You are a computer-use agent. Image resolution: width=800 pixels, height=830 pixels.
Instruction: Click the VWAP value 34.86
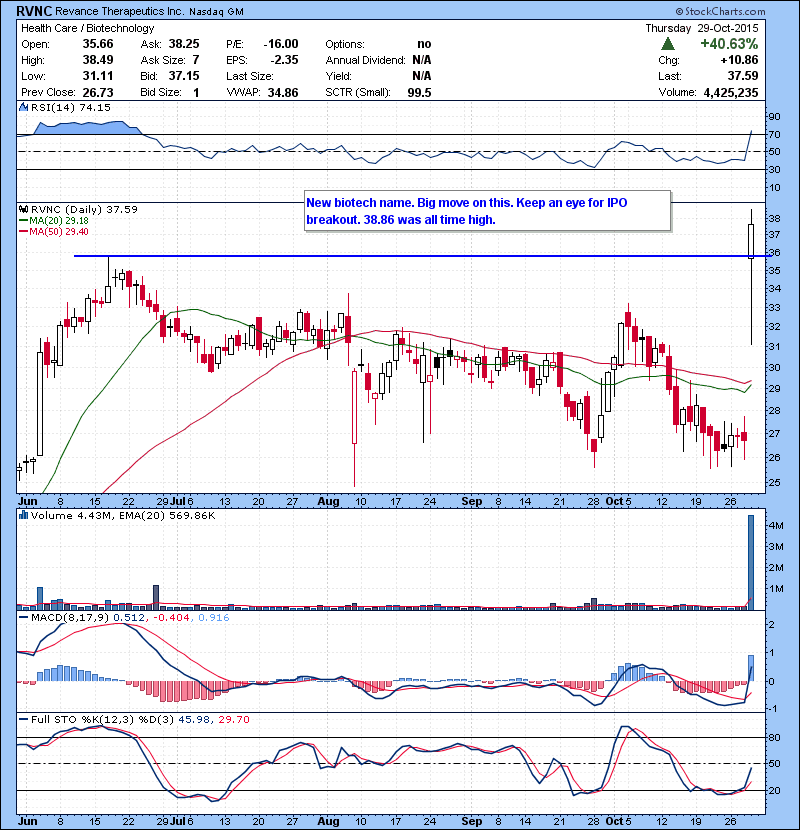[283, 93]
